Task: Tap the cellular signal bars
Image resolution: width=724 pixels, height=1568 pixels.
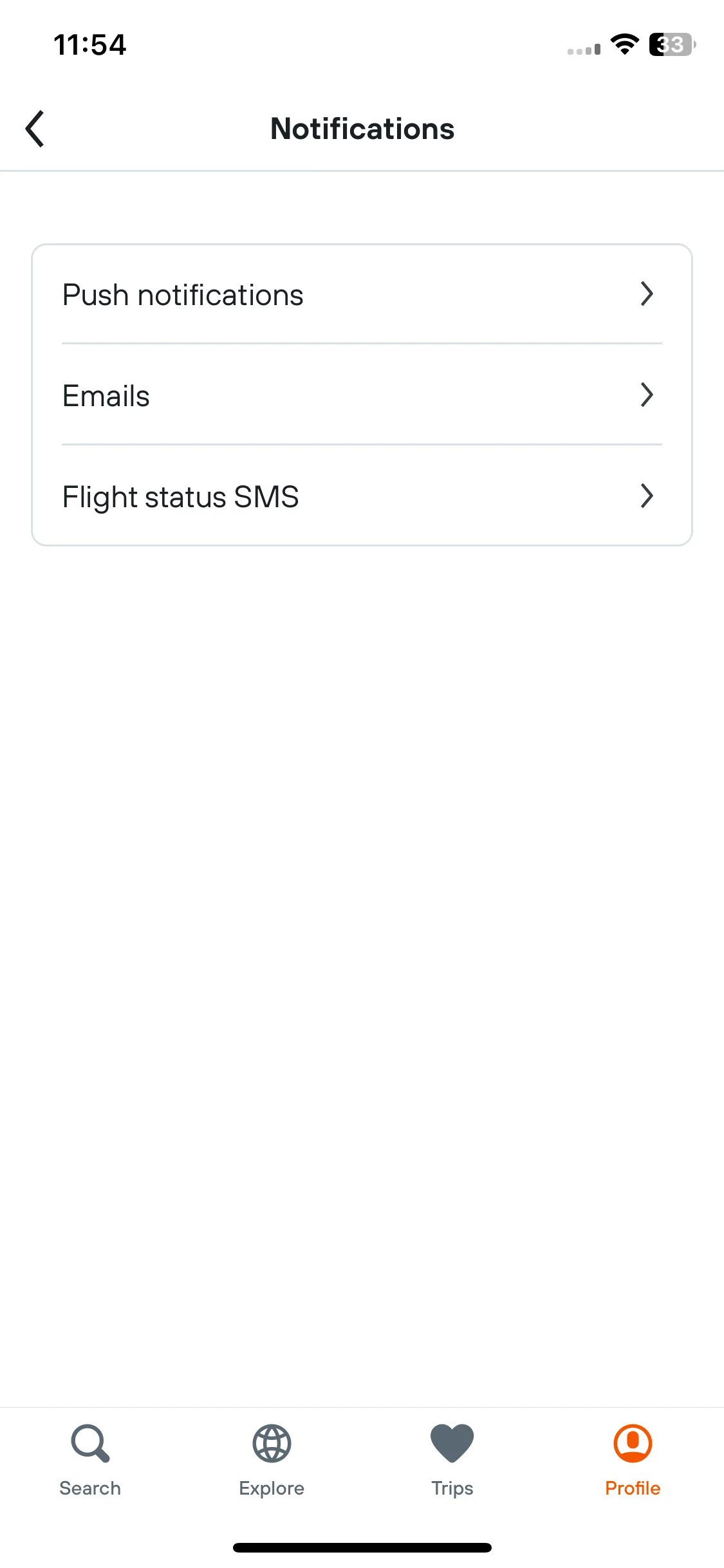Action: coord(584,49)
